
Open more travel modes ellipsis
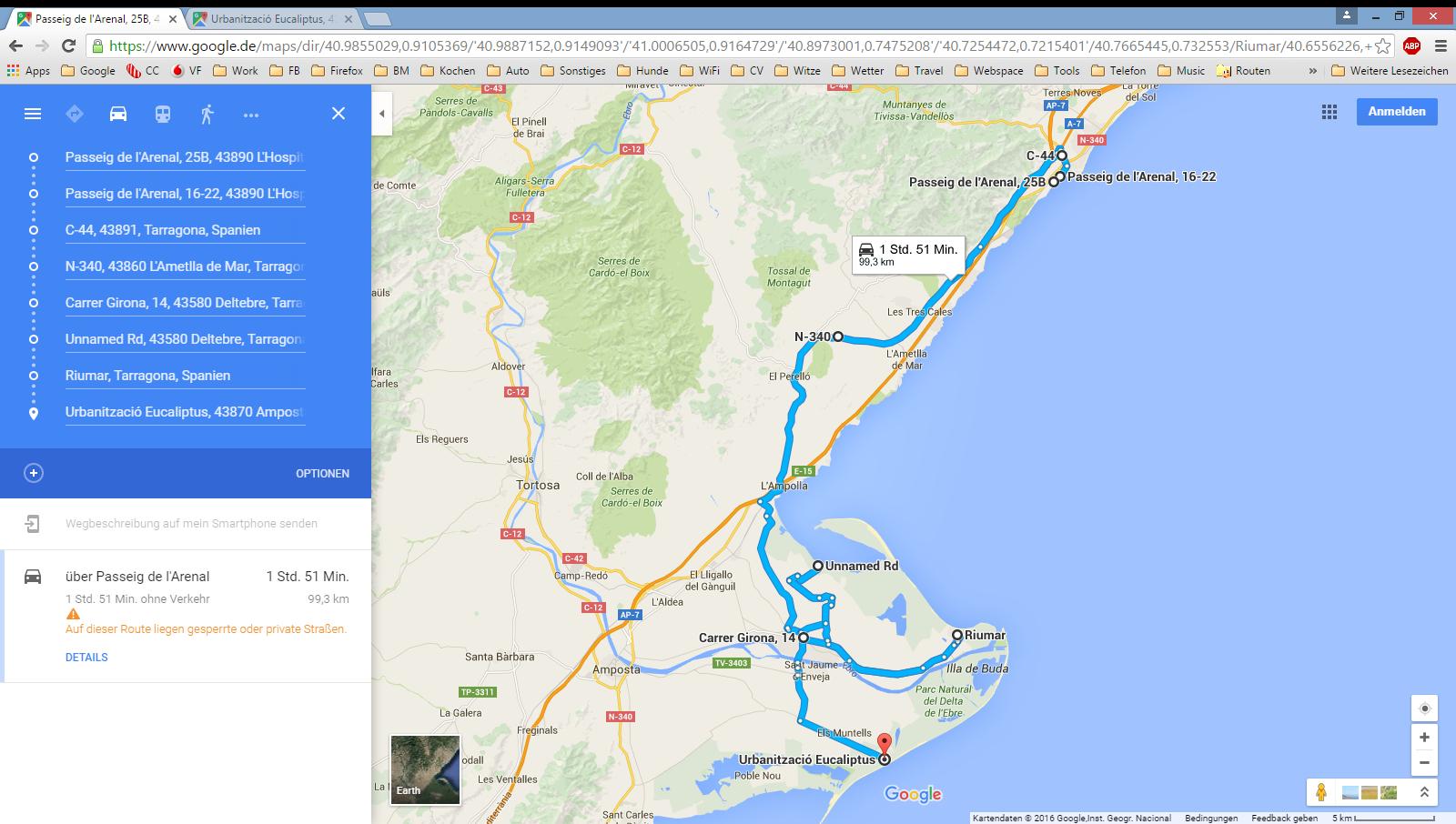point(251,115)
